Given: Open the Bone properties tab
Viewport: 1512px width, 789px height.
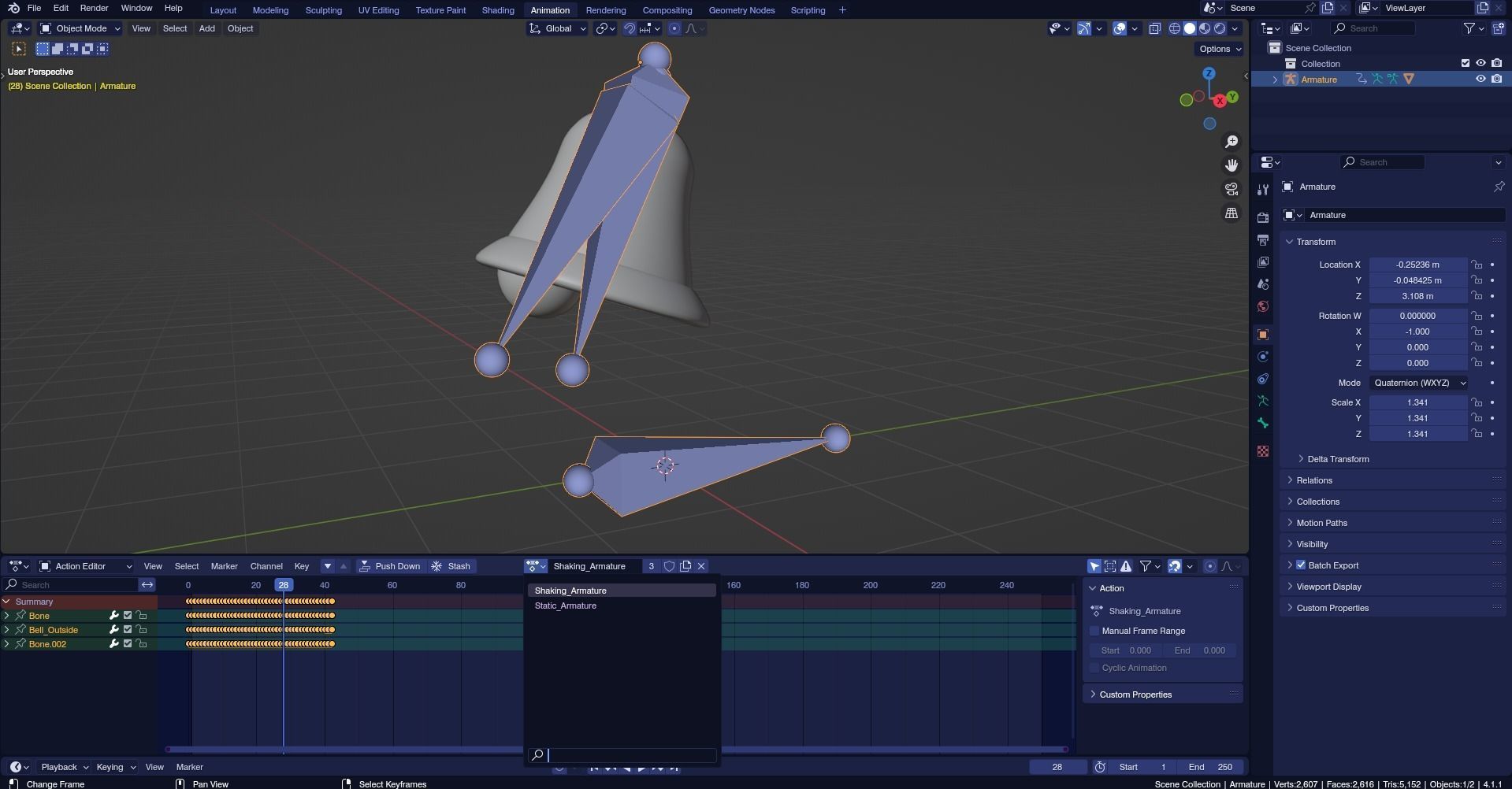Looking at the screenshot, I should click(x=1263, y=423).
